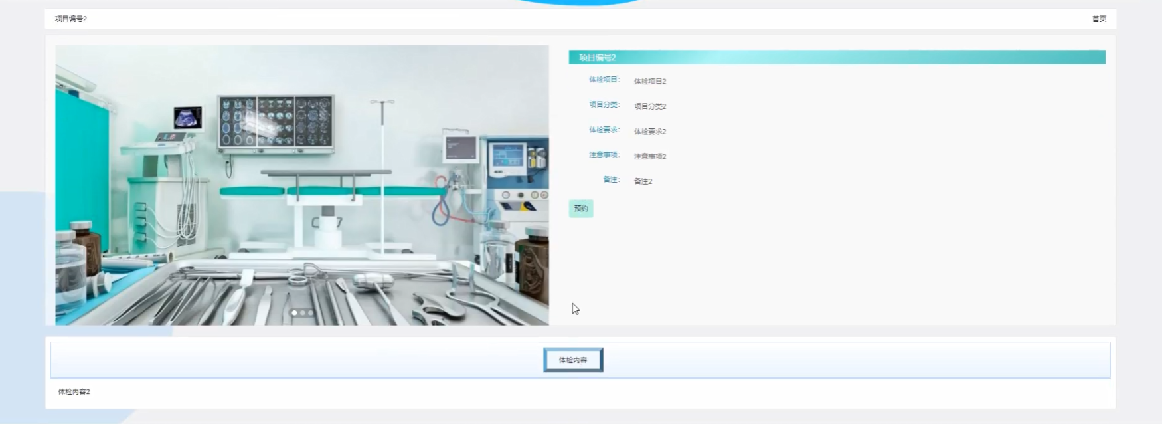
Task: Click the 备注: field label
Action: (612, 179)
